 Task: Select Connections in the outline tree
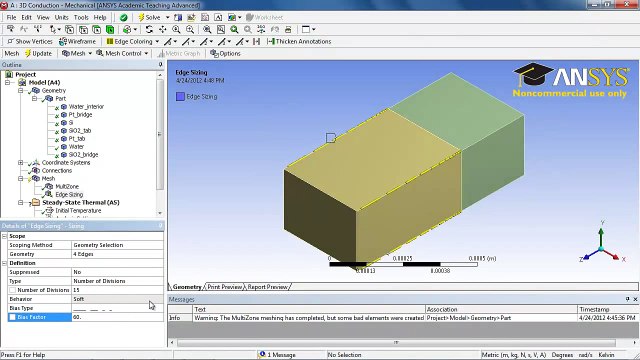(x=56, y=171)
